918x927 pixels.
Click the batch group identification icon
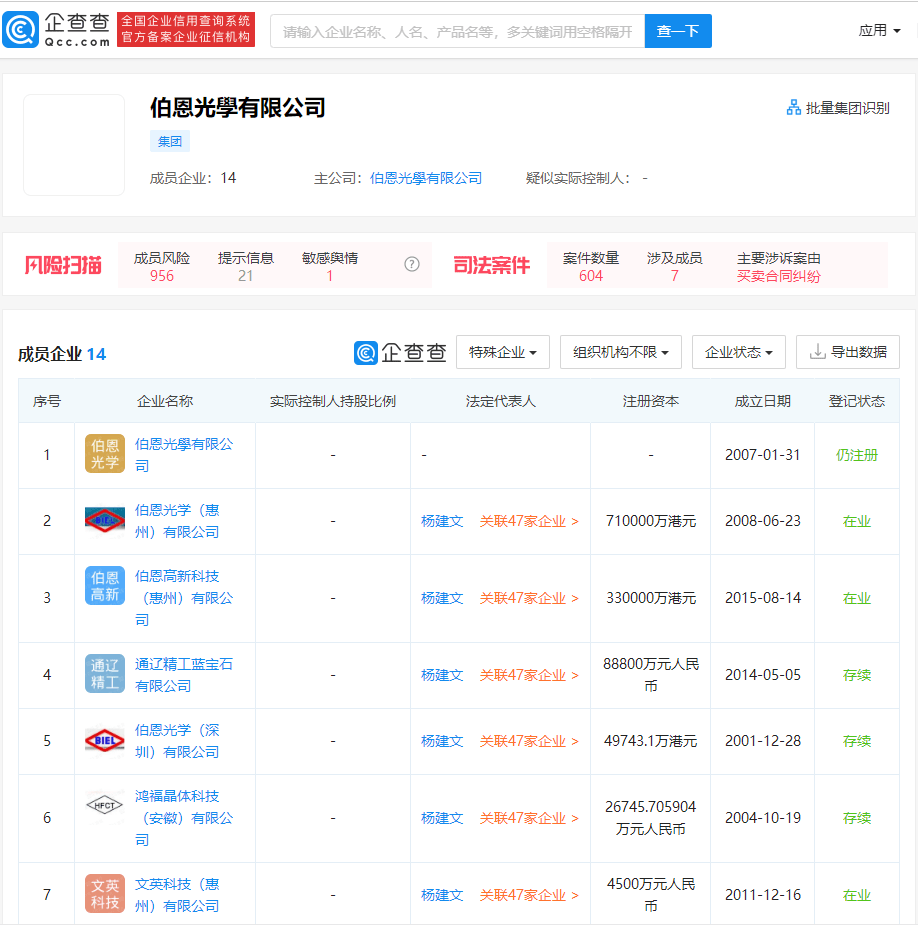click(x=793, y=108)
